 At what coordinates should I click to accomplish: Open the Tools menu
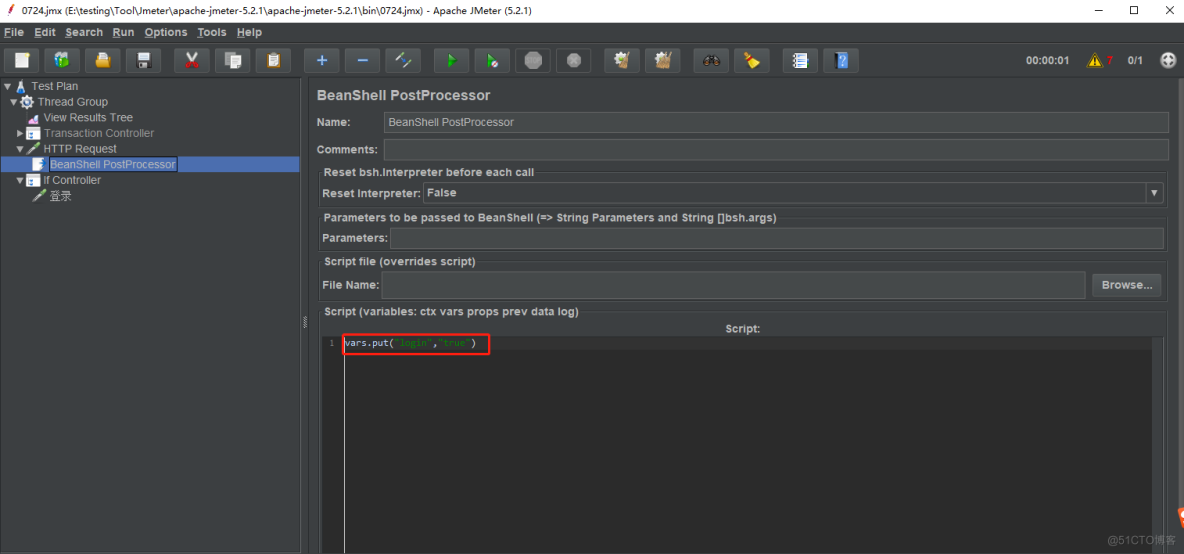click(x=211, y=32)
